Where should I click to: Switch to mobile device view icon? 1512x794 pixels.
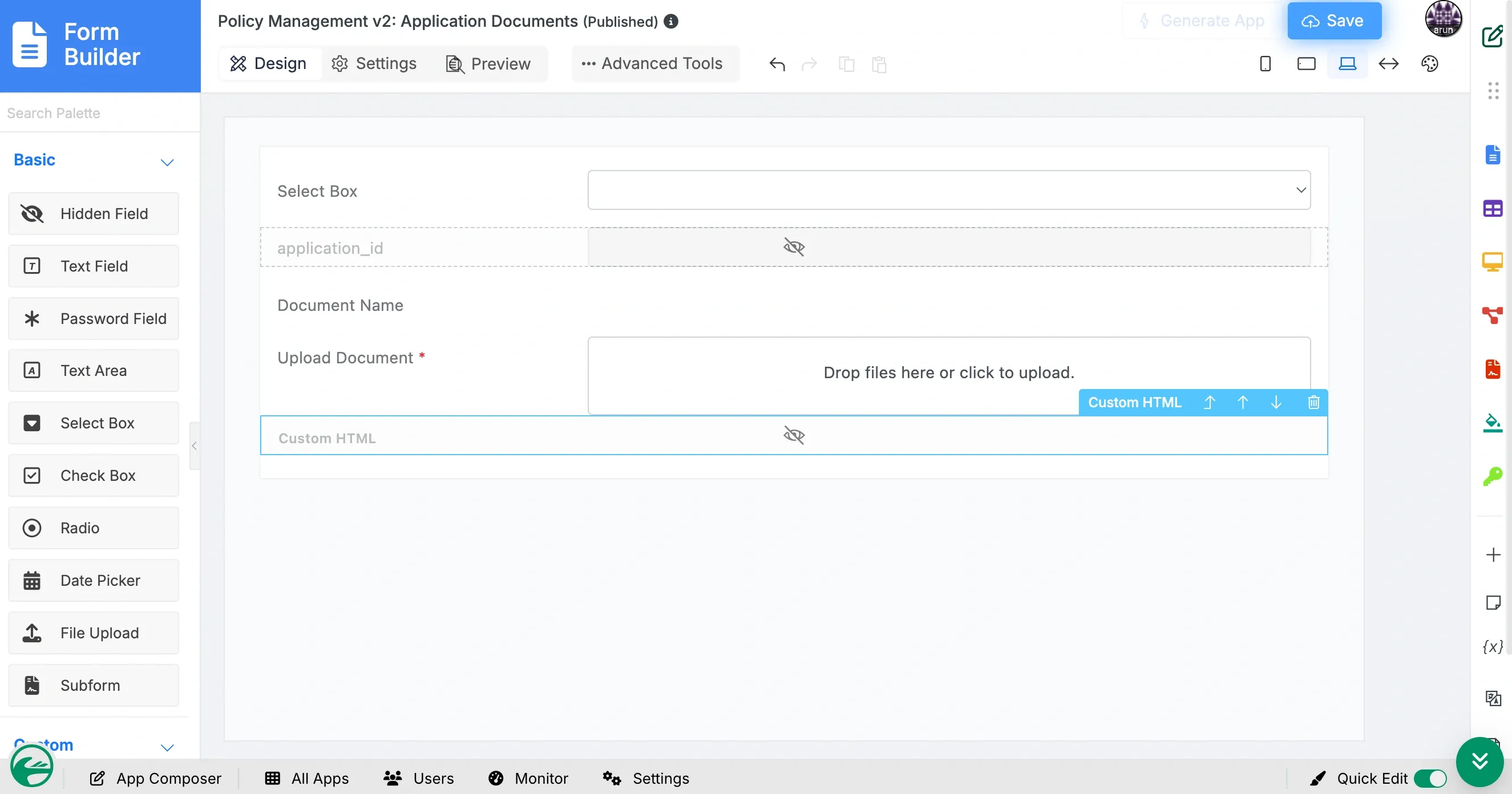tap(1265, 64)
